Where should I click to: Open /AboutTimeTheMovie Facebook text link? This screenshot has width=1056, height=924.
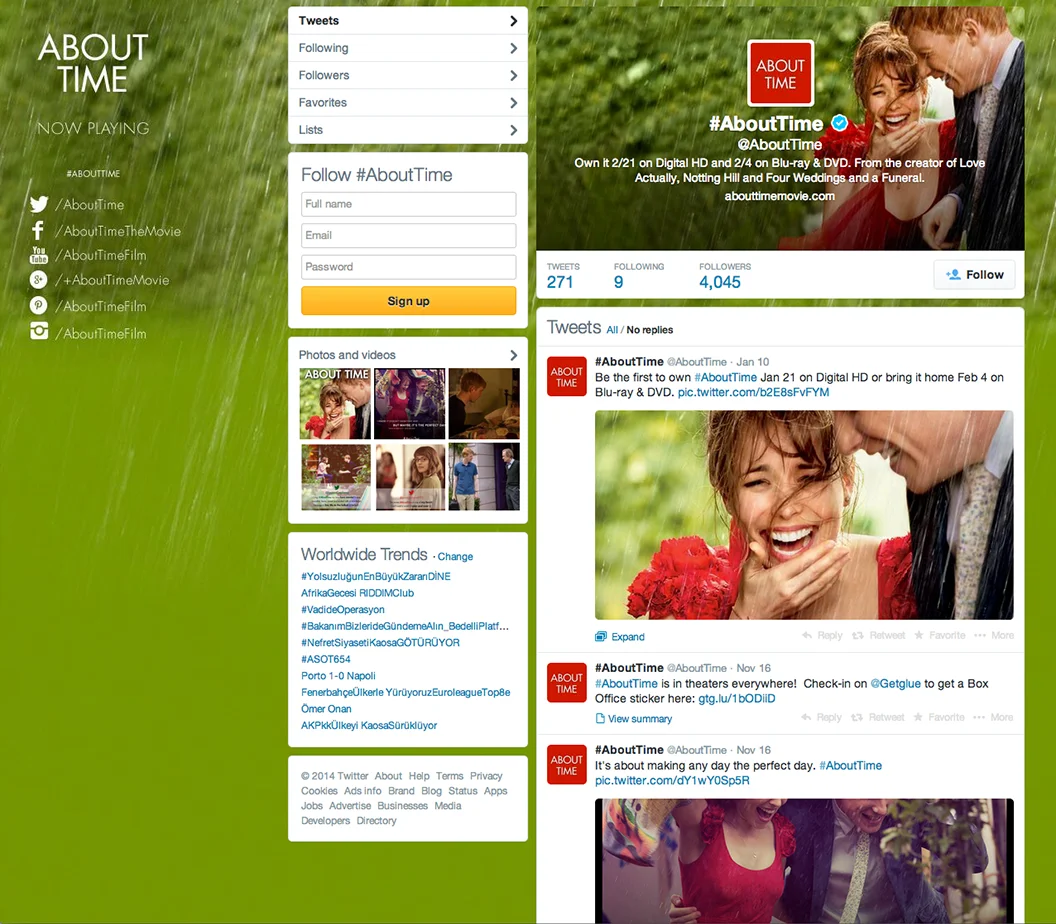coord(119,231)
